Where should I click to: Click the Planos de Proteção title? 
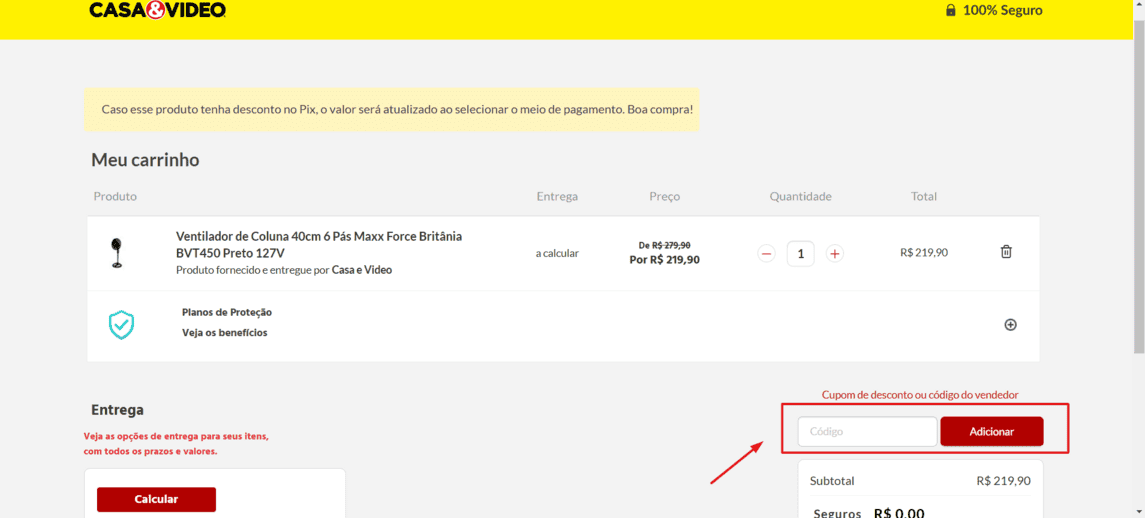[226, 312]
